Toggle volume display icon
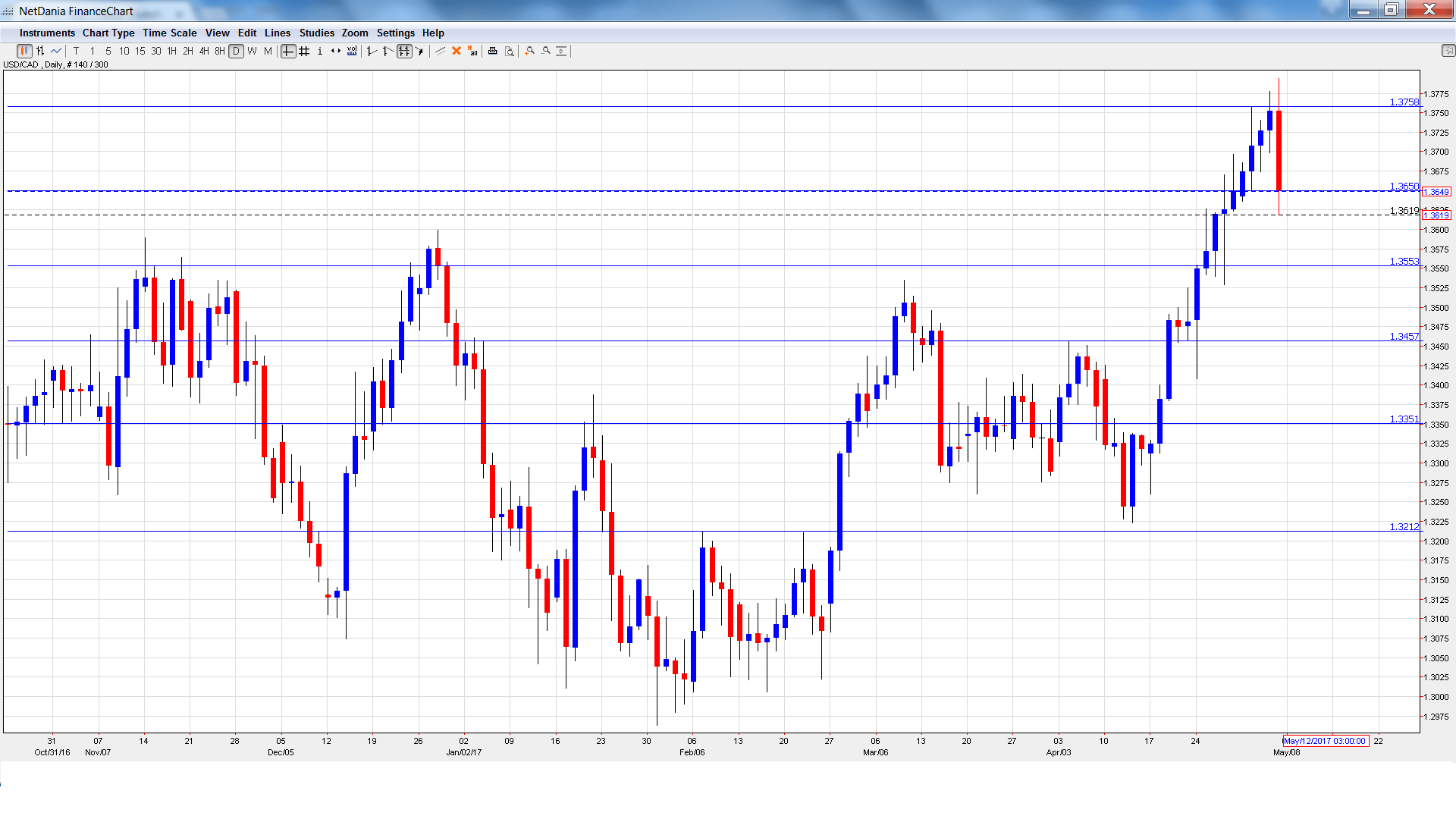This screenshot has width=1456, height=819. coord(352,51)
